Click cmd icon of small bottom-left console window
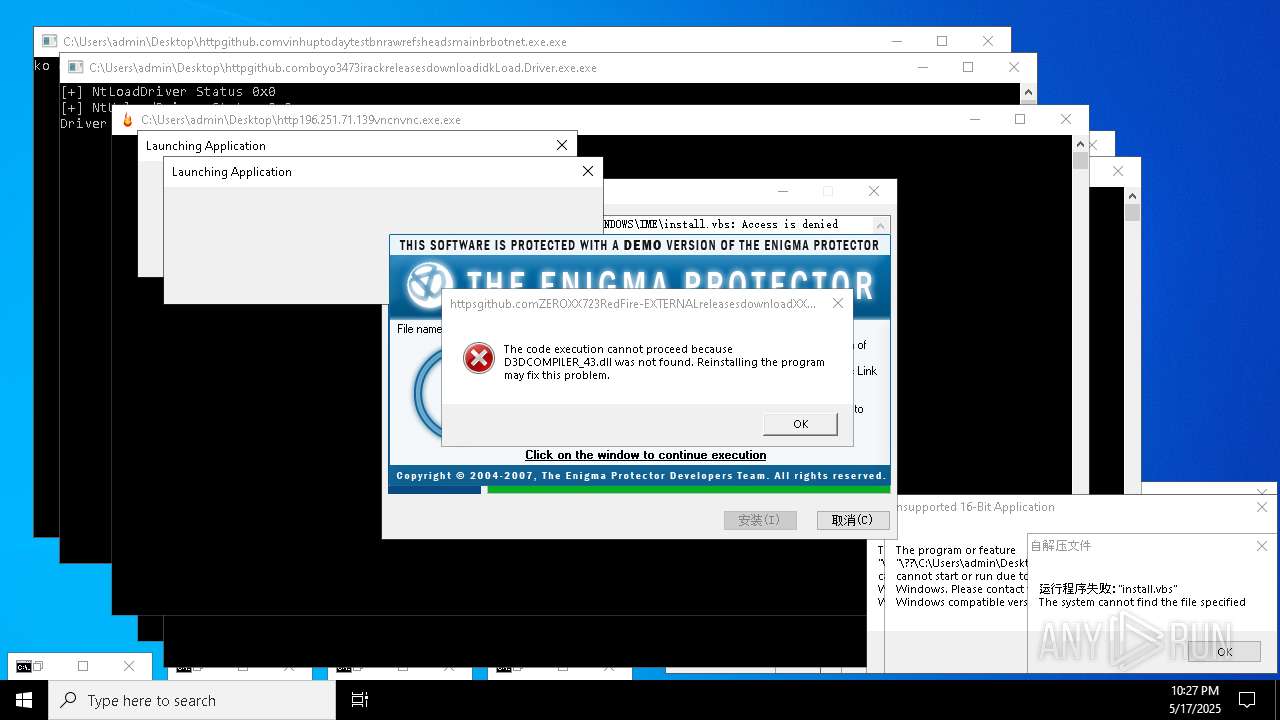This screenshot has height=720, width=1280. point(23,666)
